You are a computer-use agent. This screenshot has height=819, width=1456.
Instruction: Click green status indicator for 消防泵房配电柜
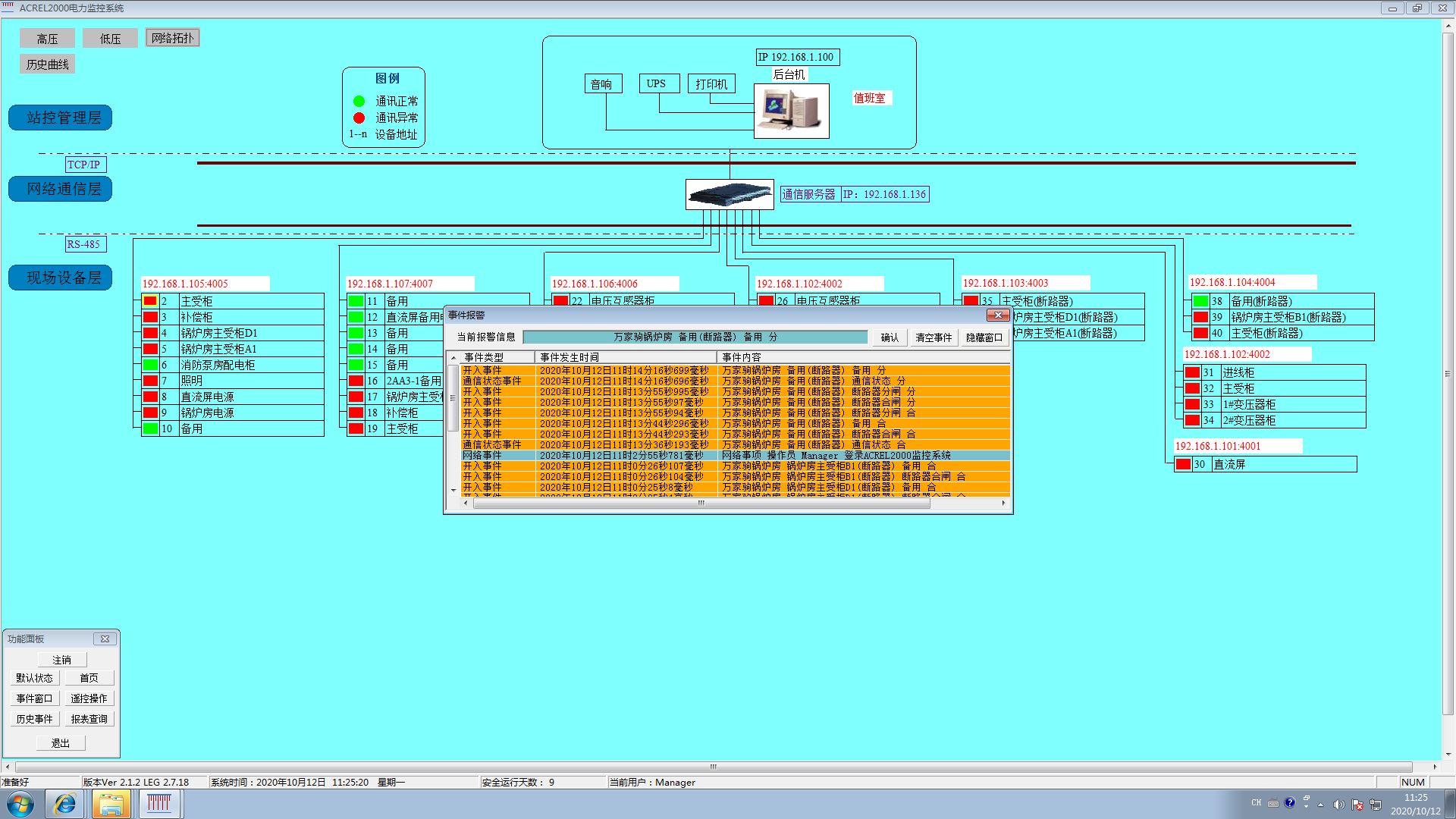(x=151, y=365)
